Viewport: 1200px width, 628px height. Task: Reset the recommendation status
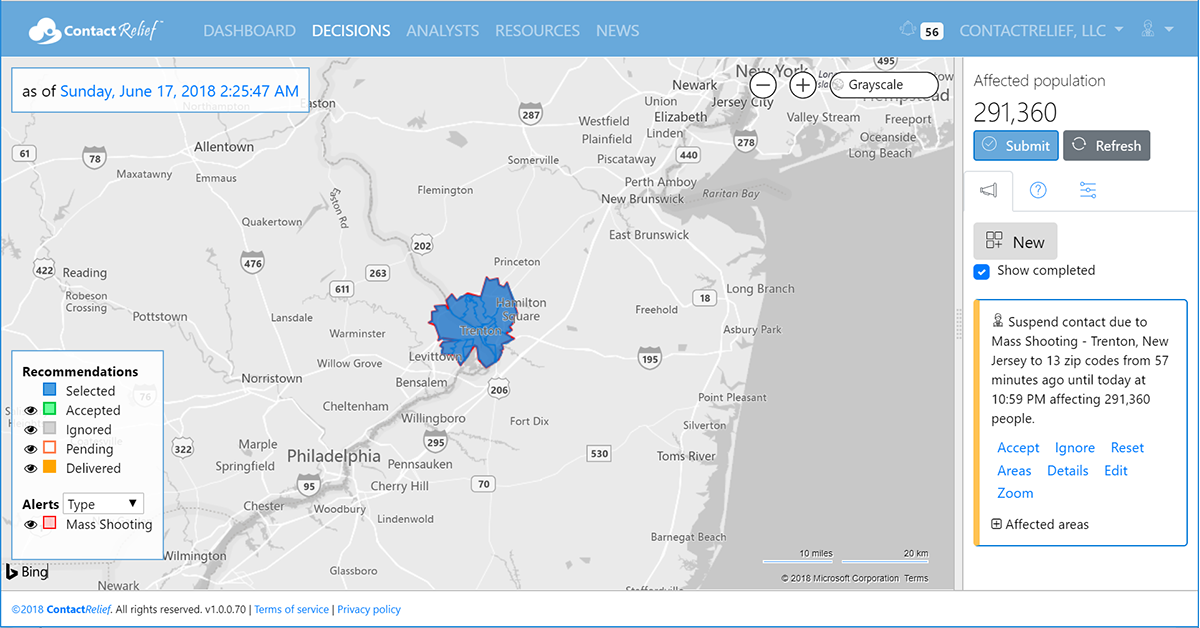coord(1127,448)
